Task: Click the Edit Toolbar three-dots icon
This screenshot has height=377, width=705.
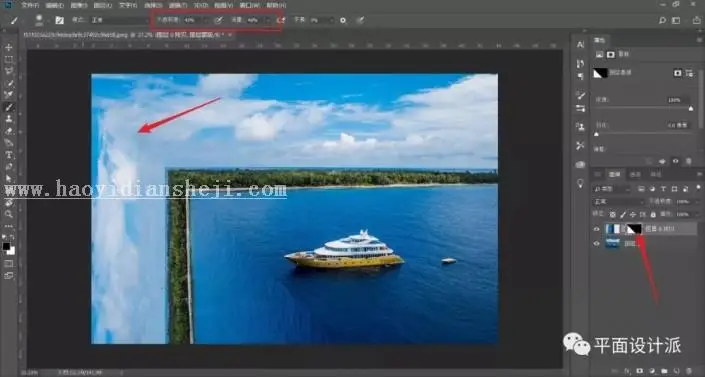Action: click(x=8, y=226)
